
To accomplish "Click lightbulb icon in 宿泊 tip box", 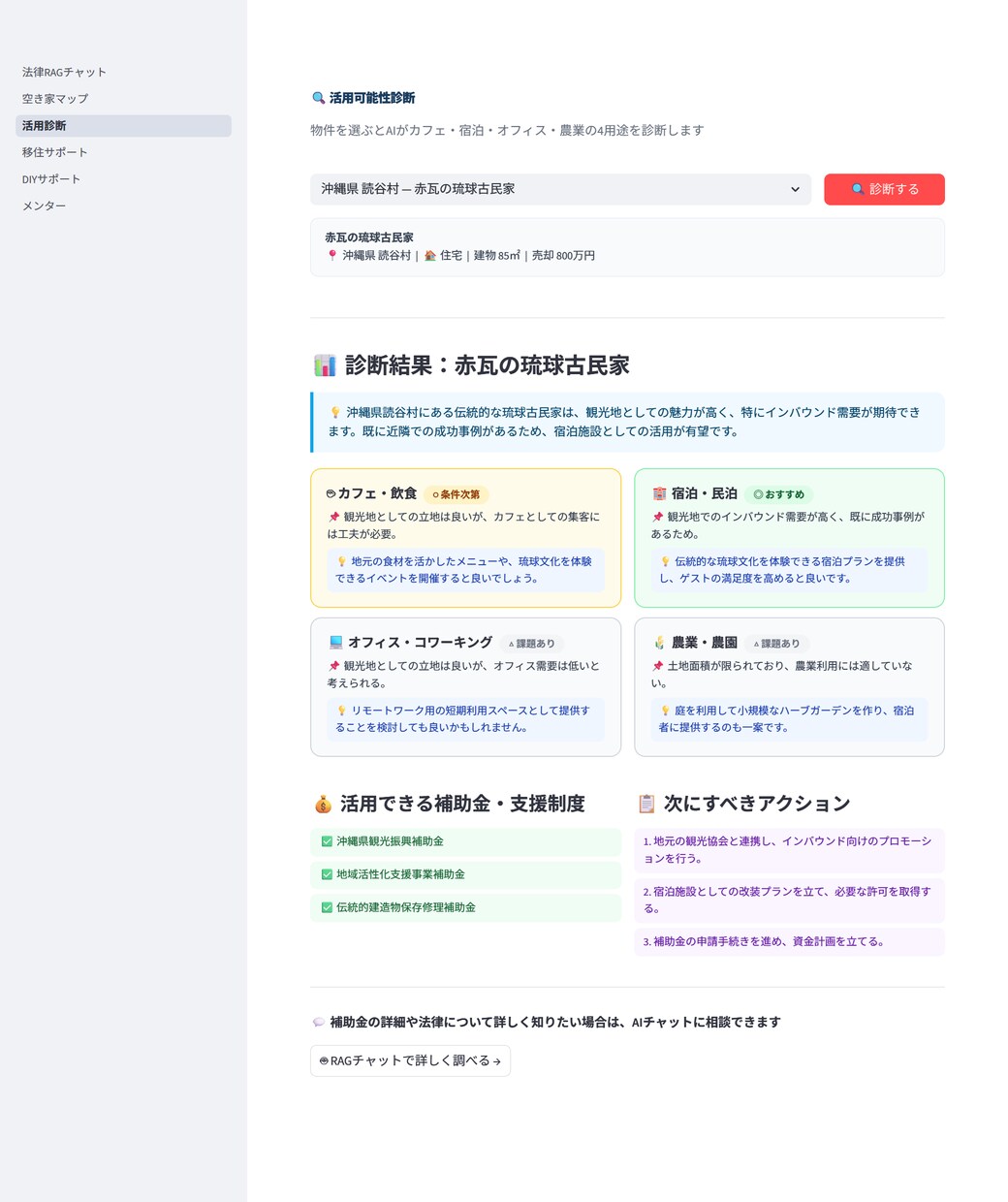I will tap(665, 561).
